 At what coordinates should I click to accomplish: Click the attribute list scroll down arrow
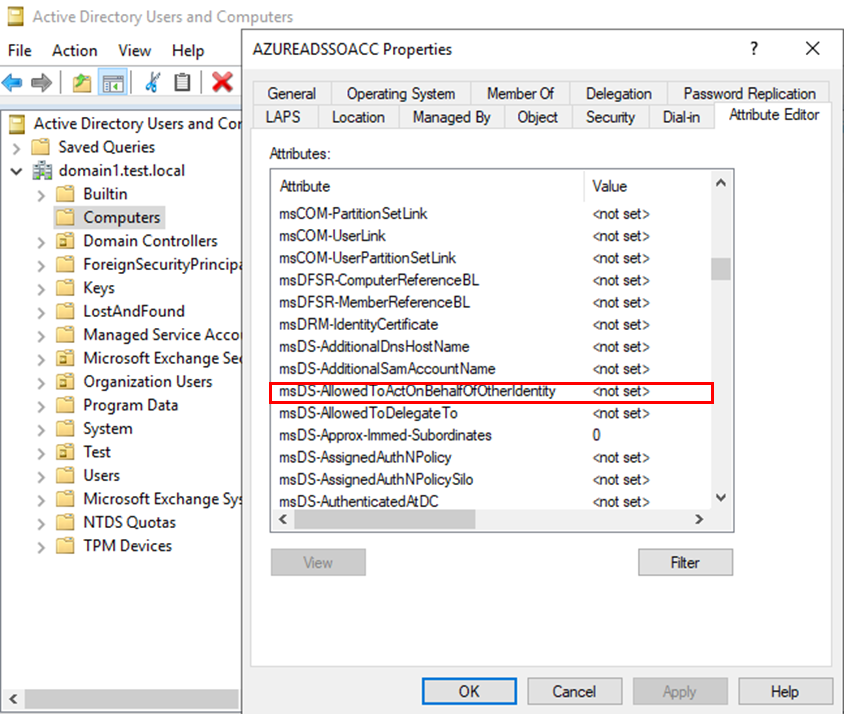tap(721, 498)
